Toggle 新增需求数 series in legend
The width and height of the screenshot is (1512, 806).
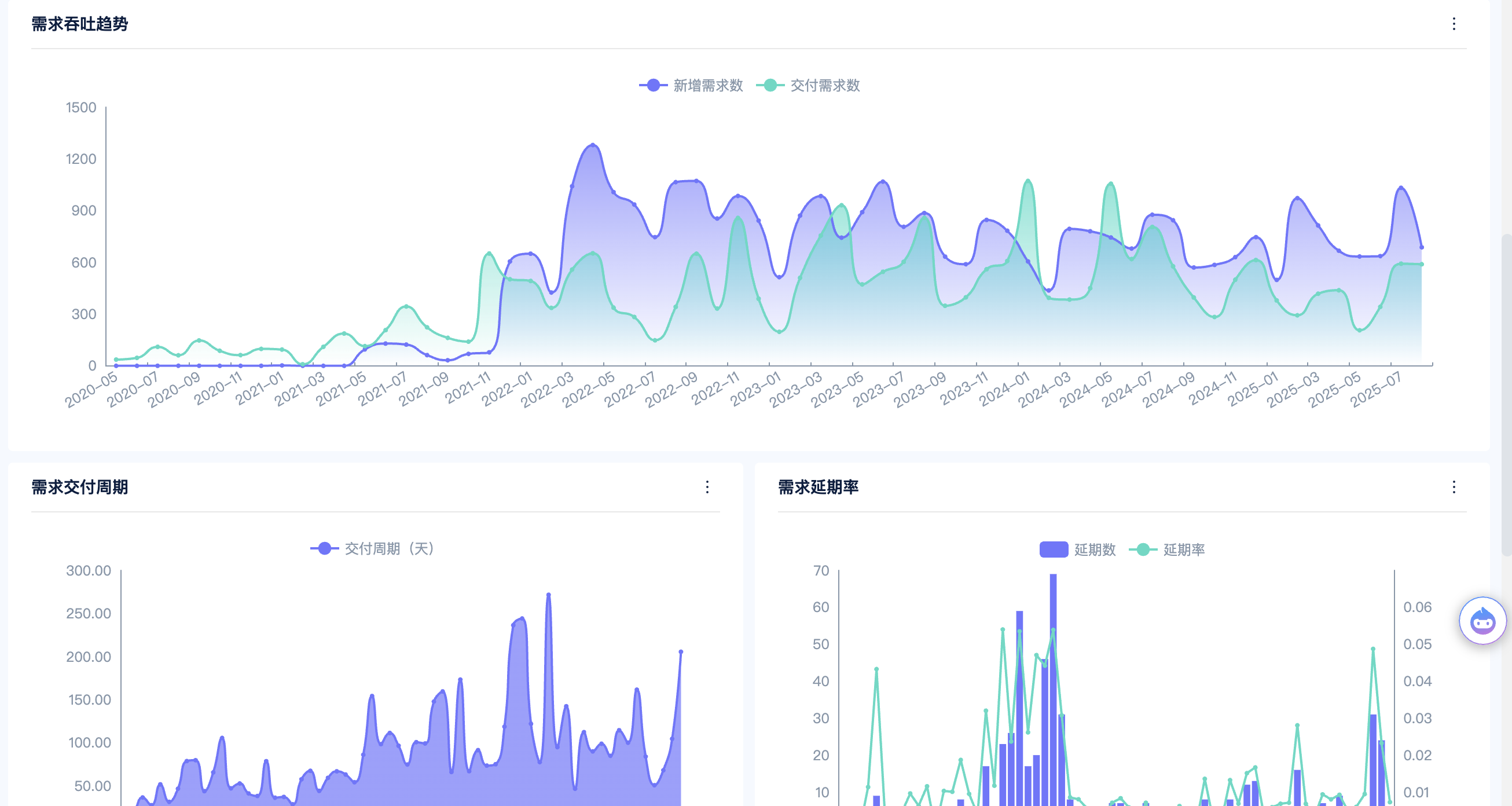[707, 86]
